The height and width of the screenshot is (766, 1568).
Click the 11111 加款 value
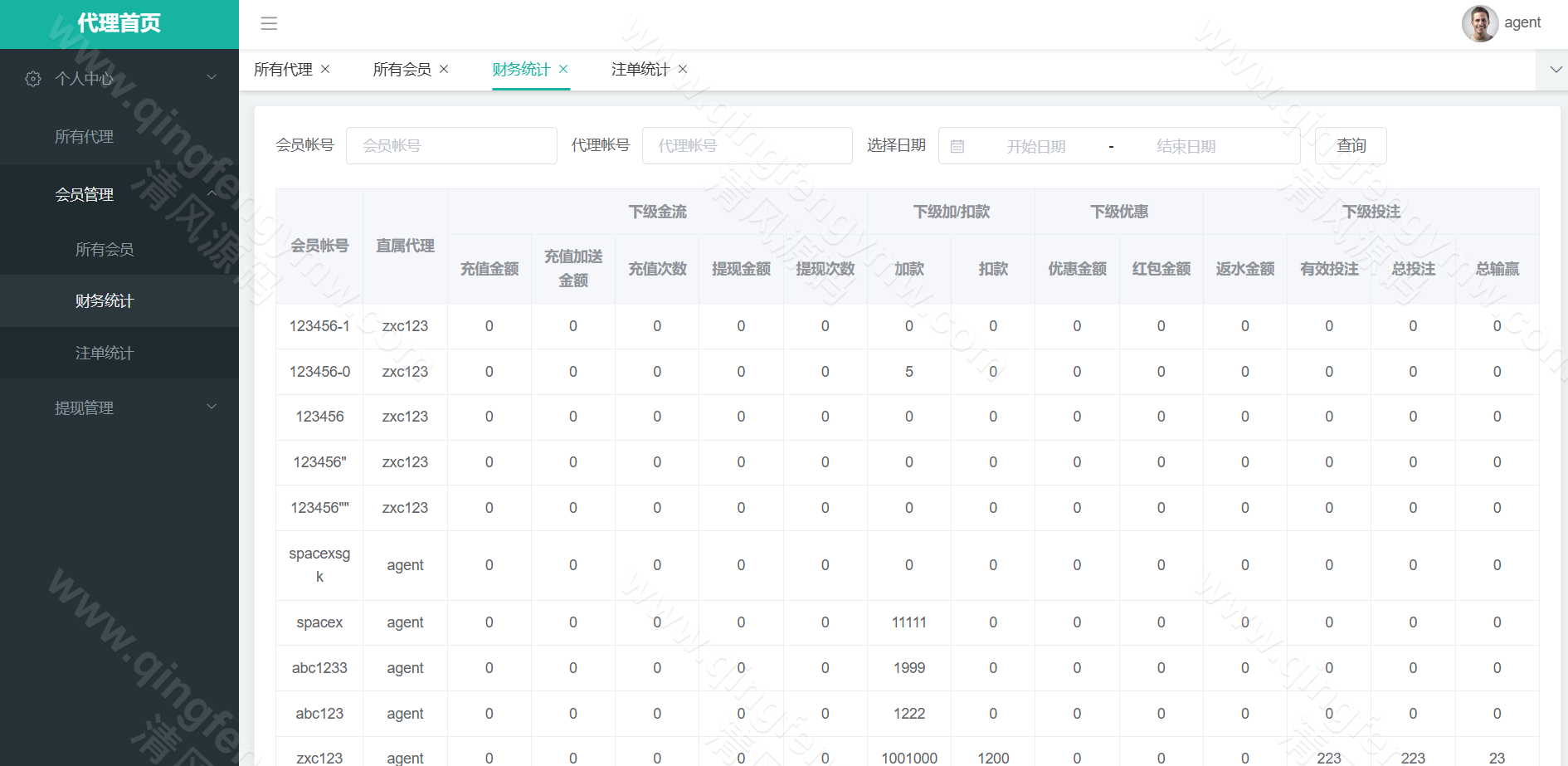[x=909, y=623]
